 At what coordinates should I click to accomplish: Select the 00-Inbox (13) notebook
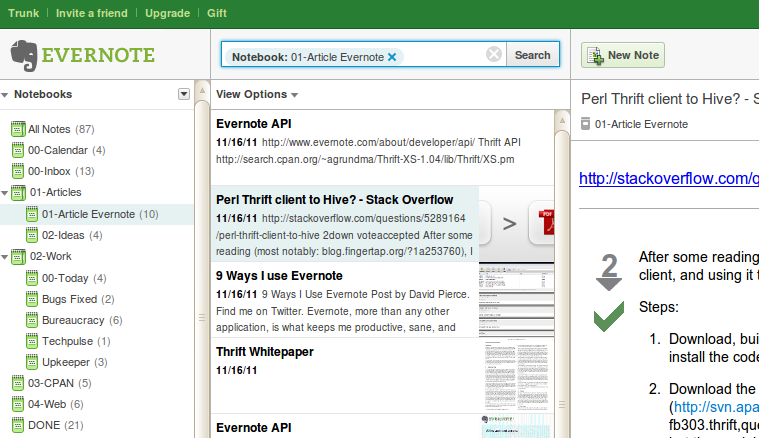(x=97, y=171)
